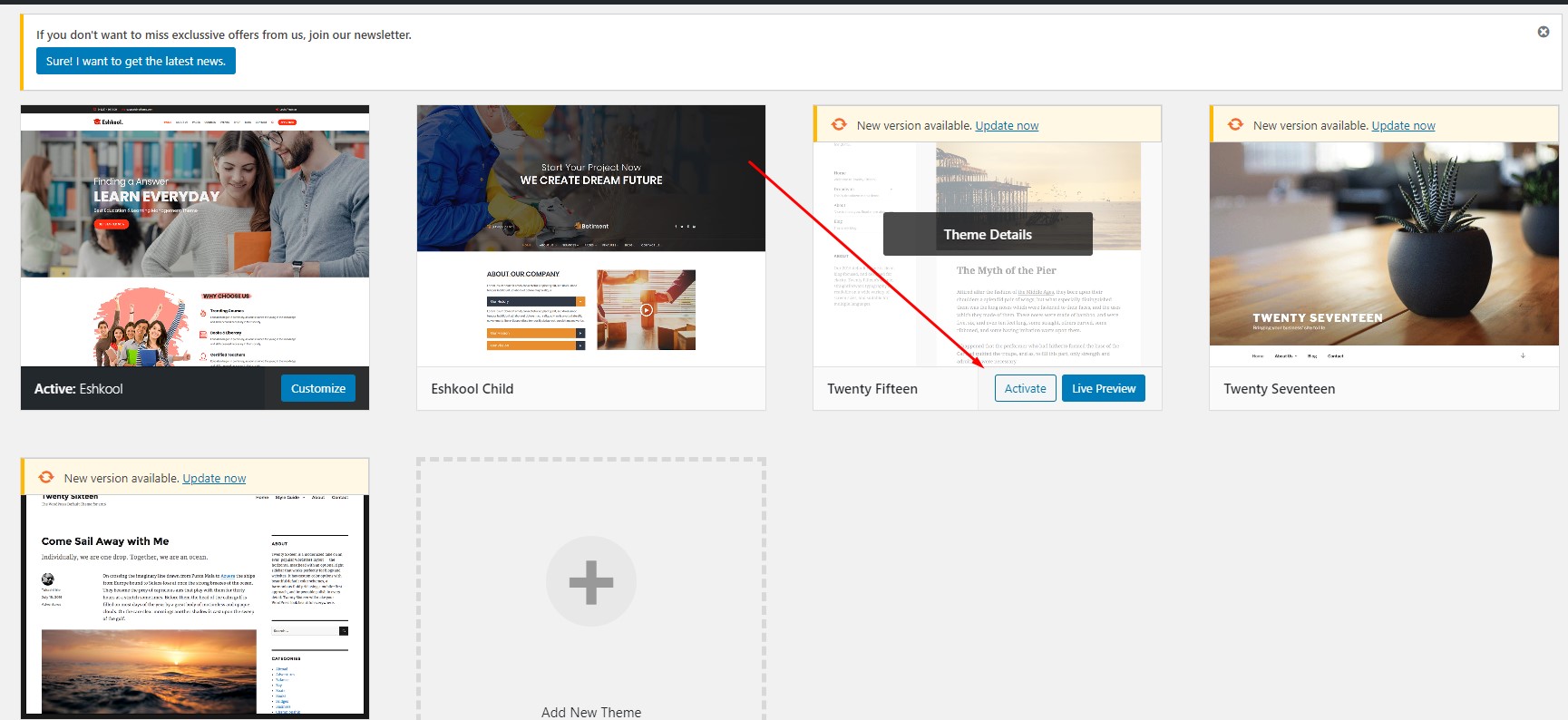
Task: Dismiss the newsletter notice
Action: (x=1544, y=32)
